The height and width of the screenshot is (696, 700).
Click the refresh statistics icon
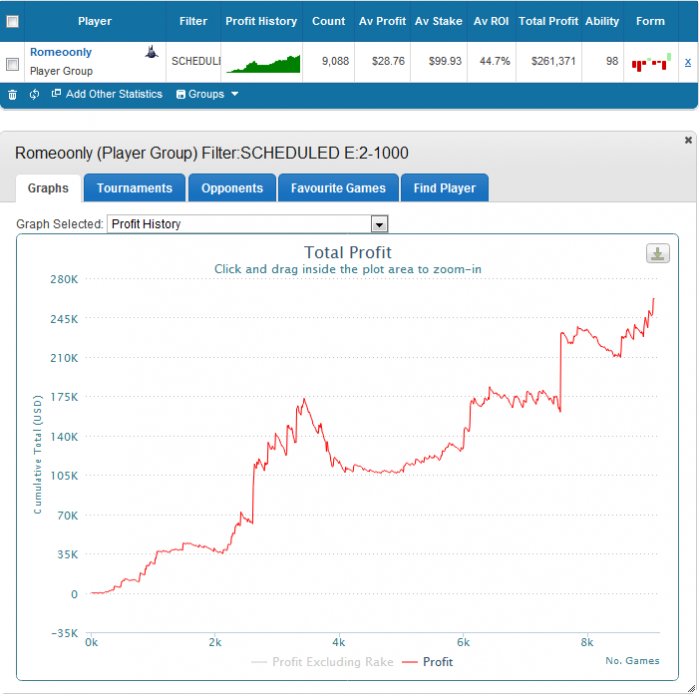click(34, 95)
